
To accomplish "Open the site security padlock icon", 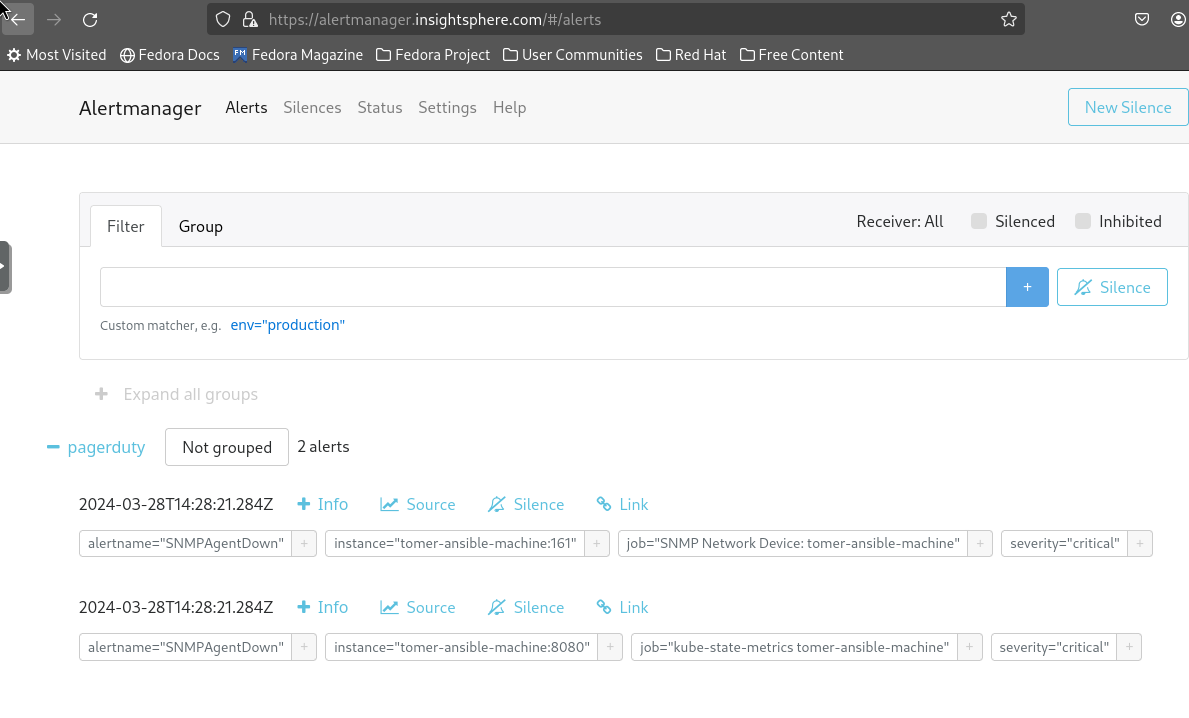I will click(250, 20).
